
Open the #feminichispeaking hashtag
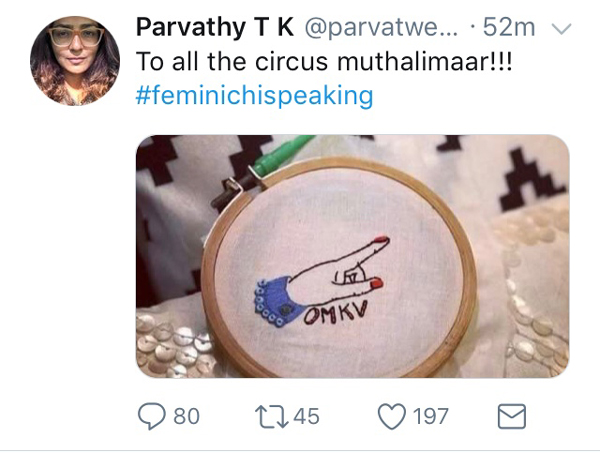point(254,96)
